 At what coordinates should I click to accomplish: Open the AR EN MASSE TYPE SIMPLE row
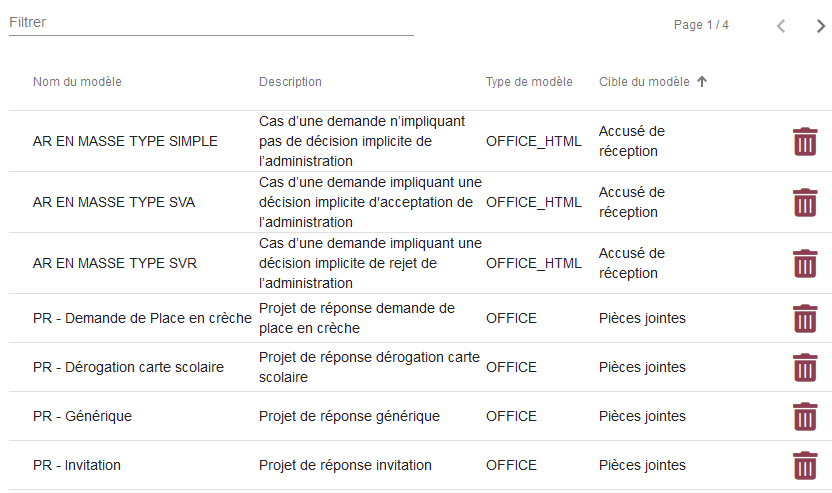125,141
